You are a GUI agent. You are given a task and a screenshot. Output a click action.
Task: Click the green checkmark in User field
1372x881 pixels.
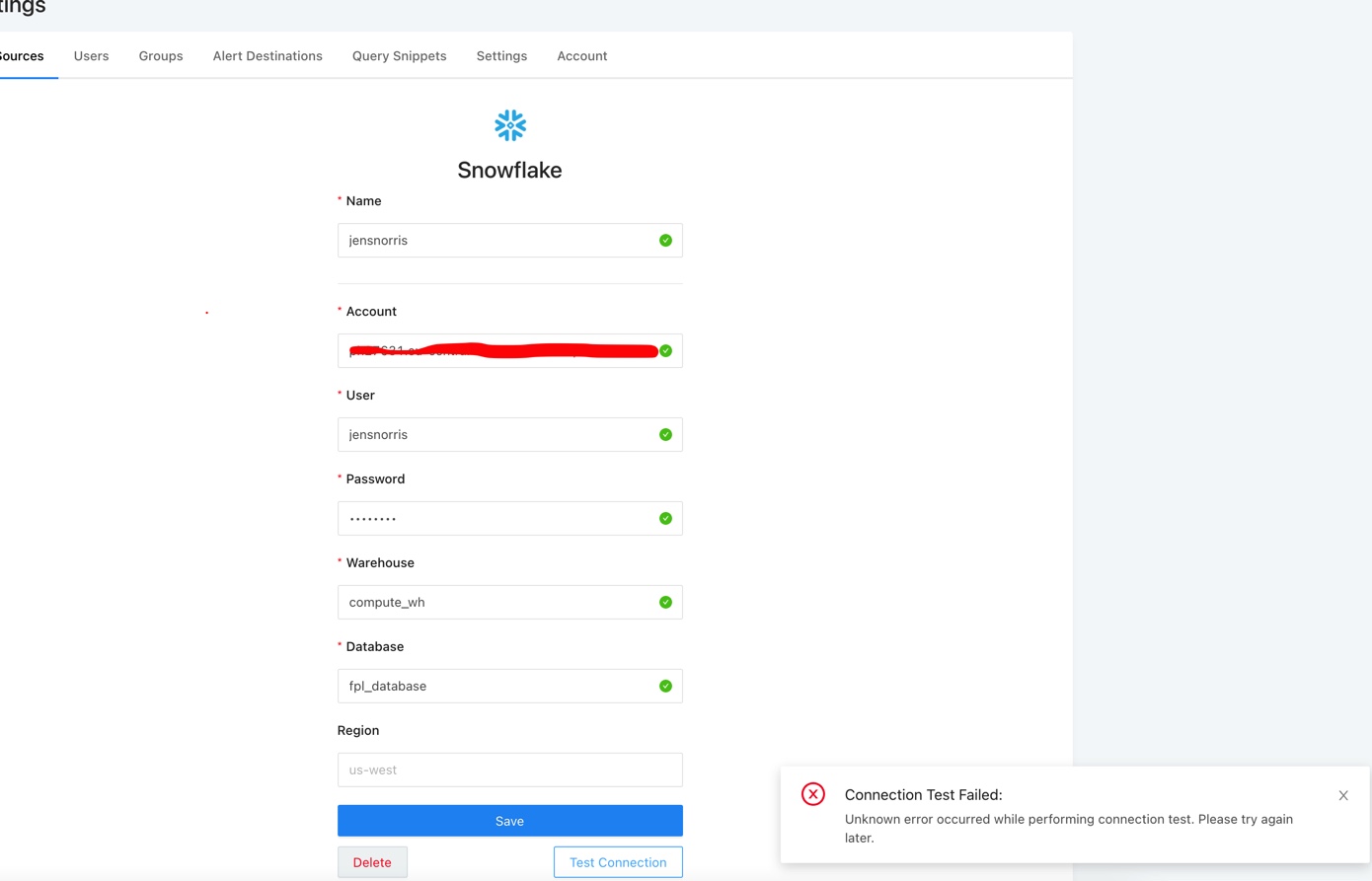(665, 435)
